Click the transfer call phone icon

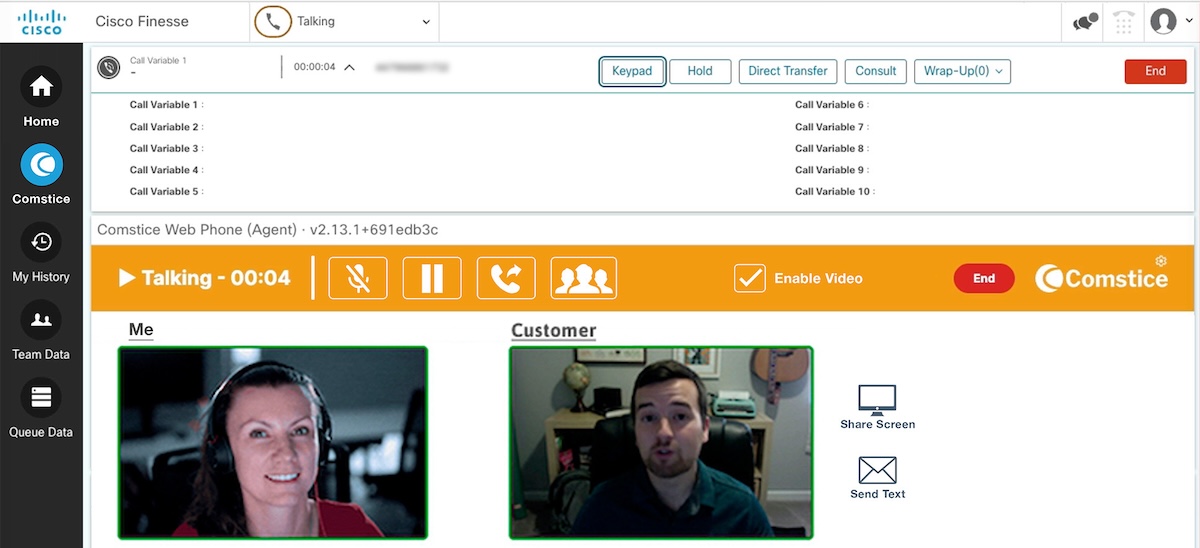[506, 278]
